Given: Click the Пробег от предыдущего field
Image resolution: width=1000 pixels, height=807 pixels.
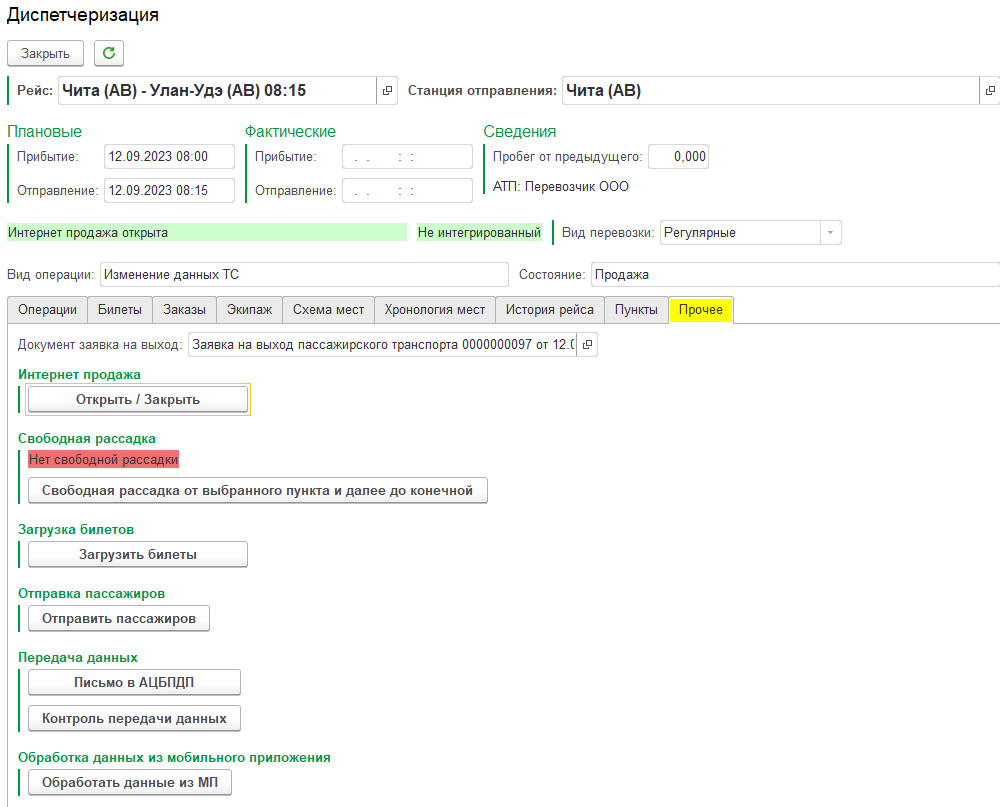Looking at the screenshot, I should coord(678,157).
